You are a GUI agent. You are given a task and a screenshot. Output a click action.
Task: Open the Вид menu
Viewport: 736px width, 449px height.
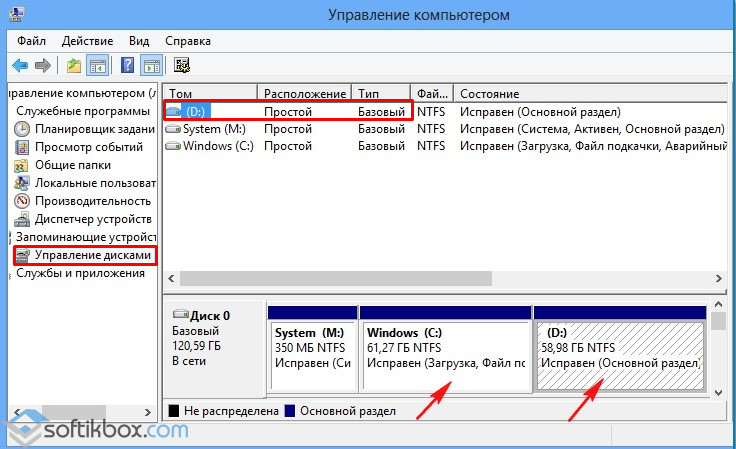click(139, 41)
